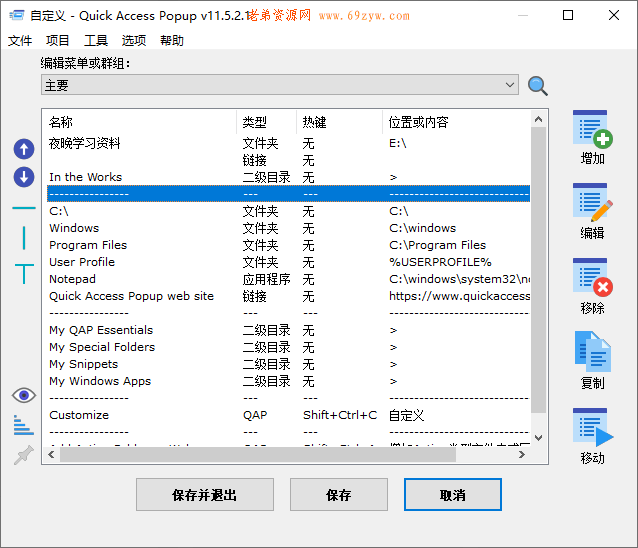Click the horizontal scrollbar thumb

pos(258,454)
